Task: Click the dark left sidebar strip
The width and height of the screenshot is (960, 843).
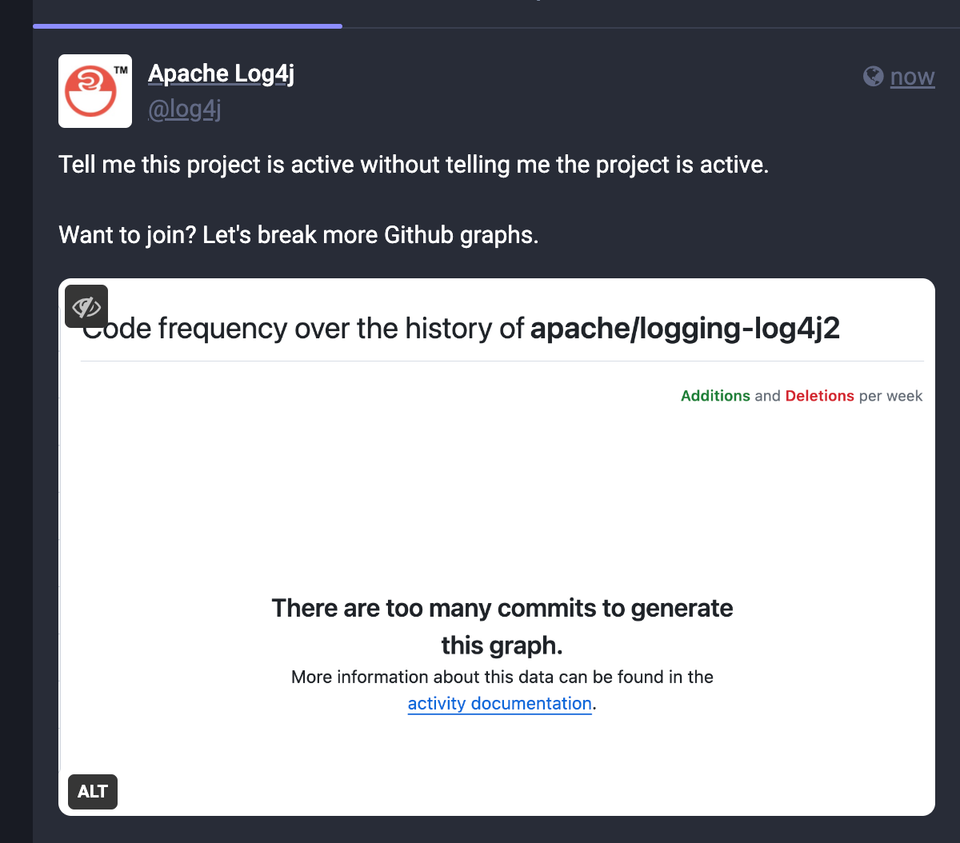Action: click(16, 421)
